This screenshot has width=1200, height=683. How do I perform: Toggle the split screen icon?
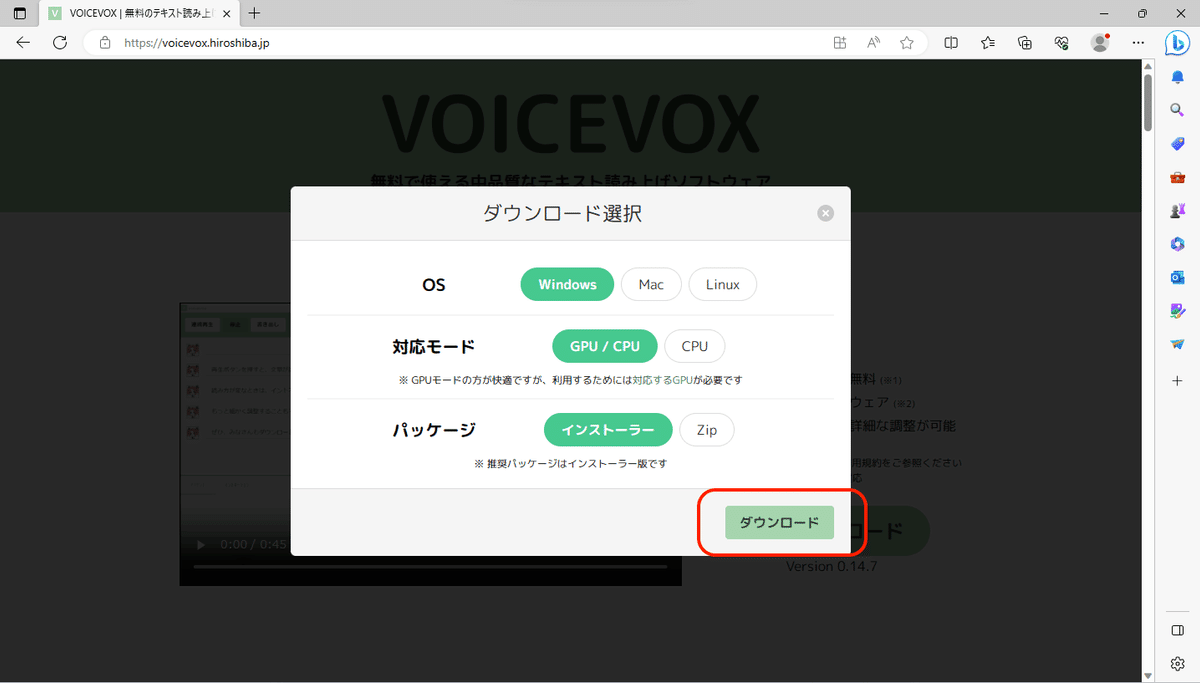(x=951, y=43)
